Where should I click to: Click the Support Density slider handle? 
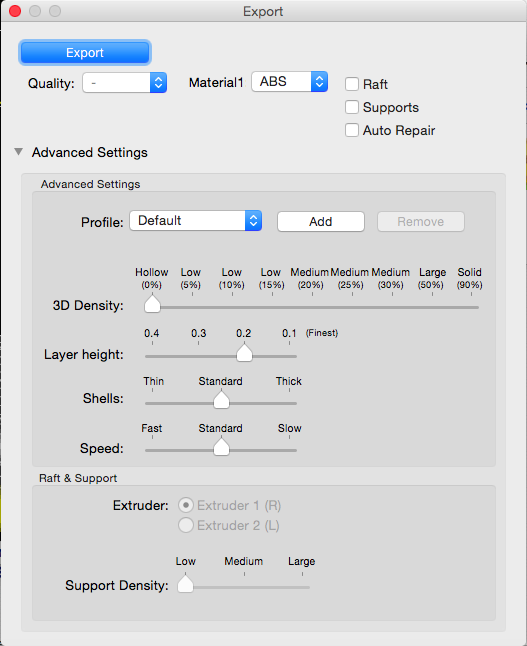coord(185,584)
